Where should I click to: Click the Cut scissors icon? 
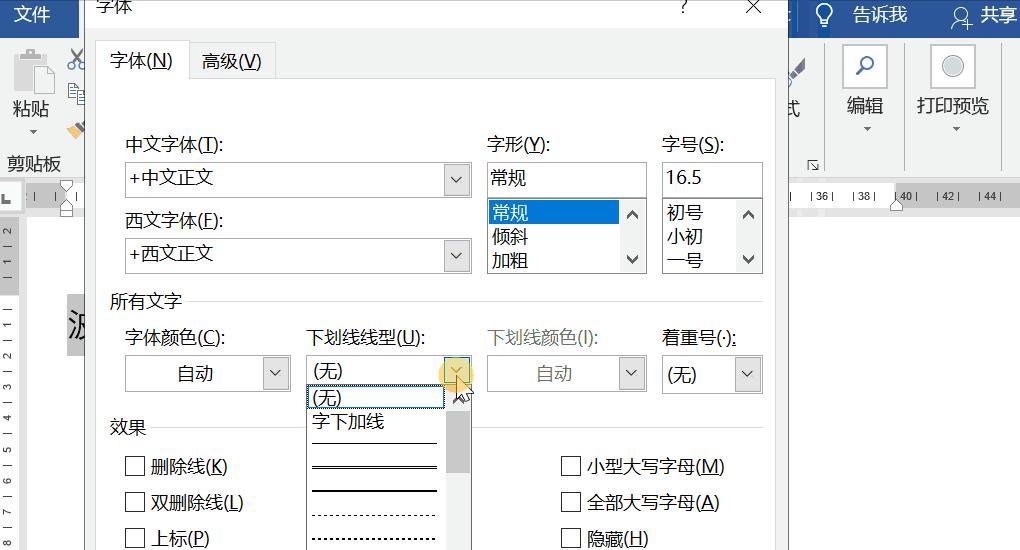coord(75,60)
